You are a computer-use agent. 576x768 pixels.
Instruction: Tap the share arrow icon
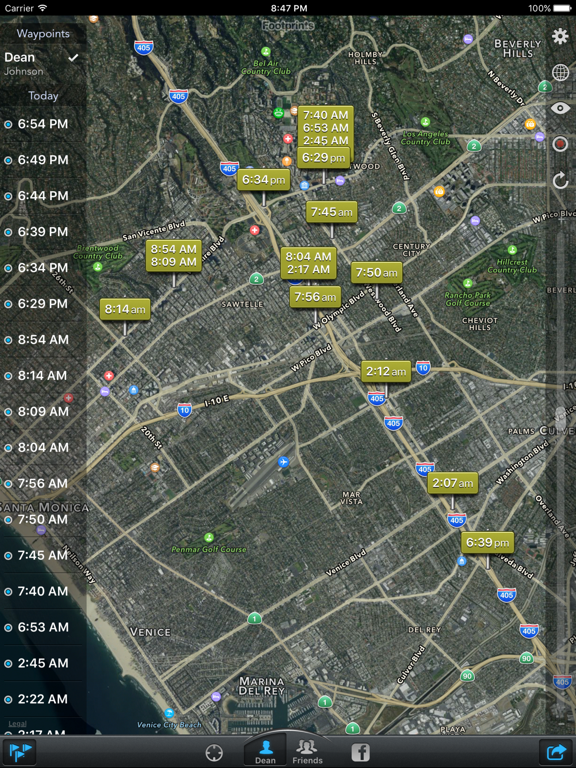coord(556,752)
